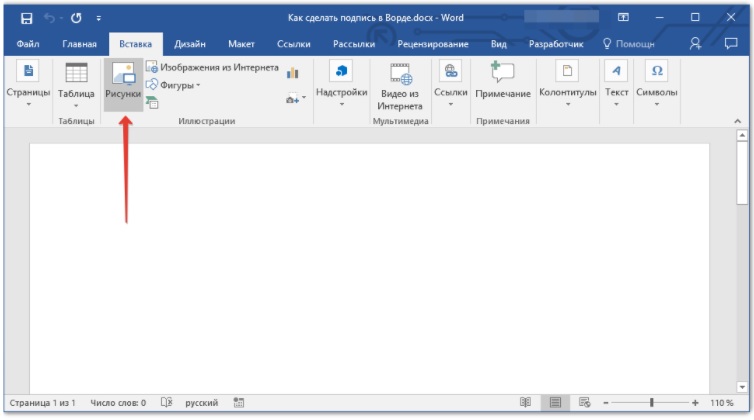Click the Redo icon in quick access
The width and height of the screenshot is (754, 420).
click(x=76, y=17)
